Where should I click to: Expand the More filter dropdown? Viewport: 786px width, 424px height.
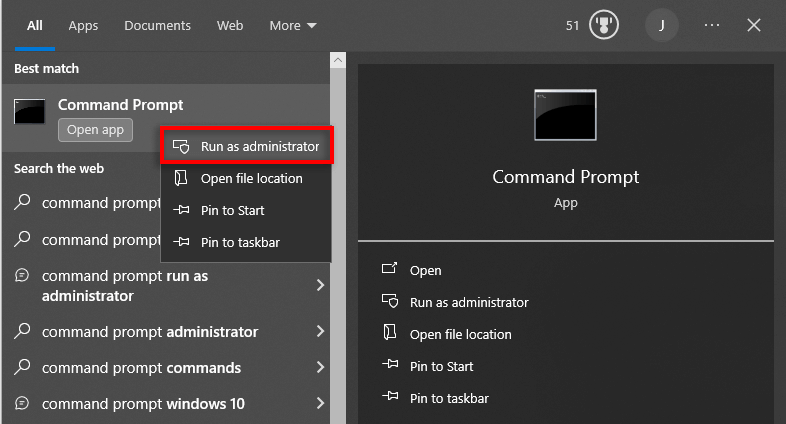point(293,26)
